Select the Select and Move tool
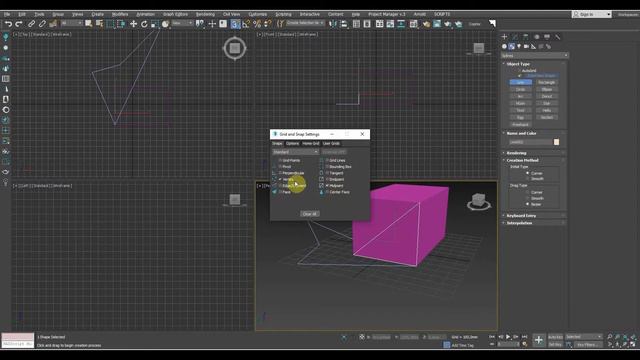640x360 pixels. click(x=133, y=24)
